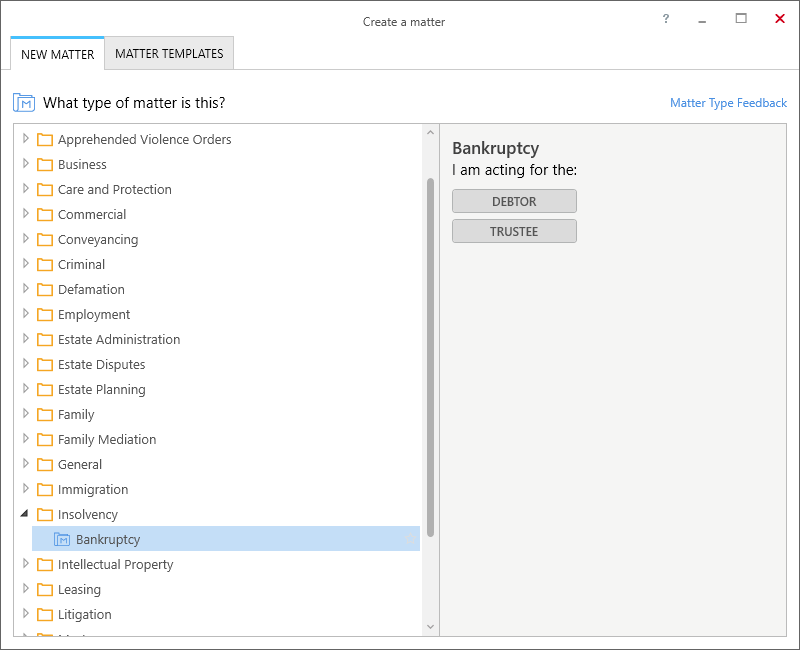Expand the Litigation tree node
This screenshot has width=800, height=650.
pyautogui.click(x=26, y=613)
